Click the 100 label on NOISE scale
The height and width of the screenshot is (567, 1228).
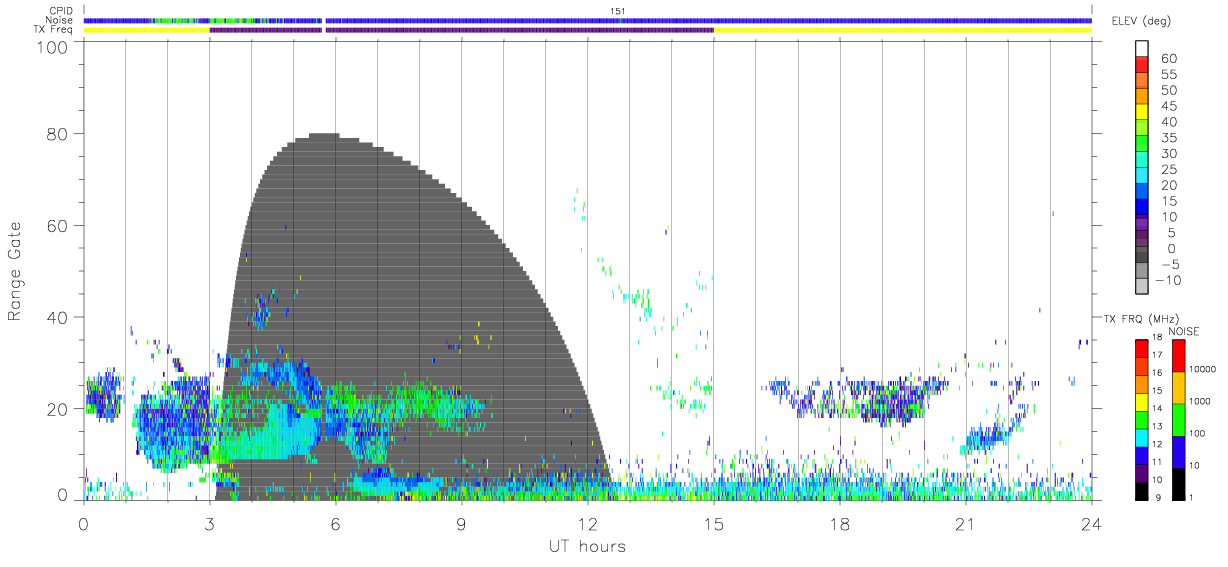coord(1199,433)
